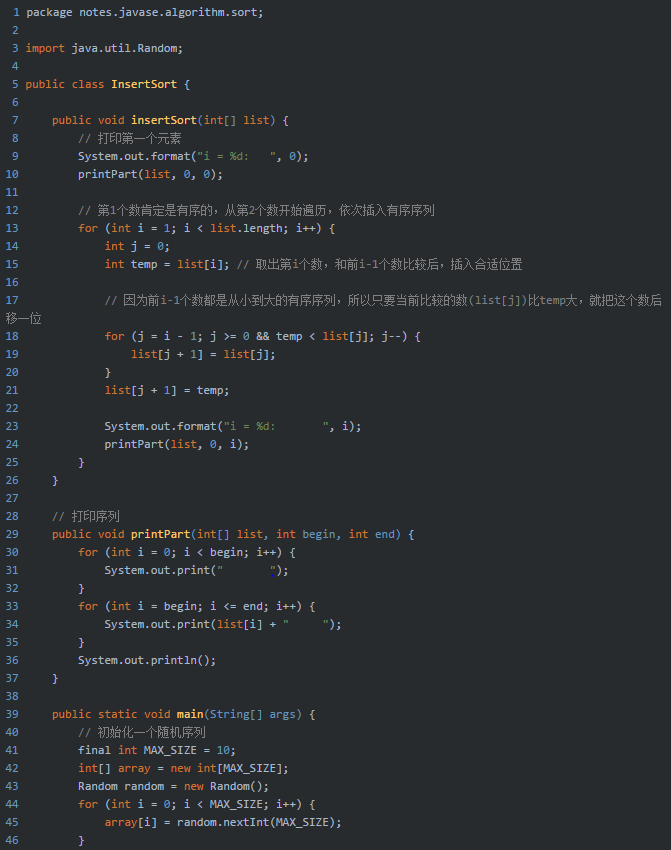
Task: Click the comment '// 初始化一个随机序列'
Action: pos(142,732)
